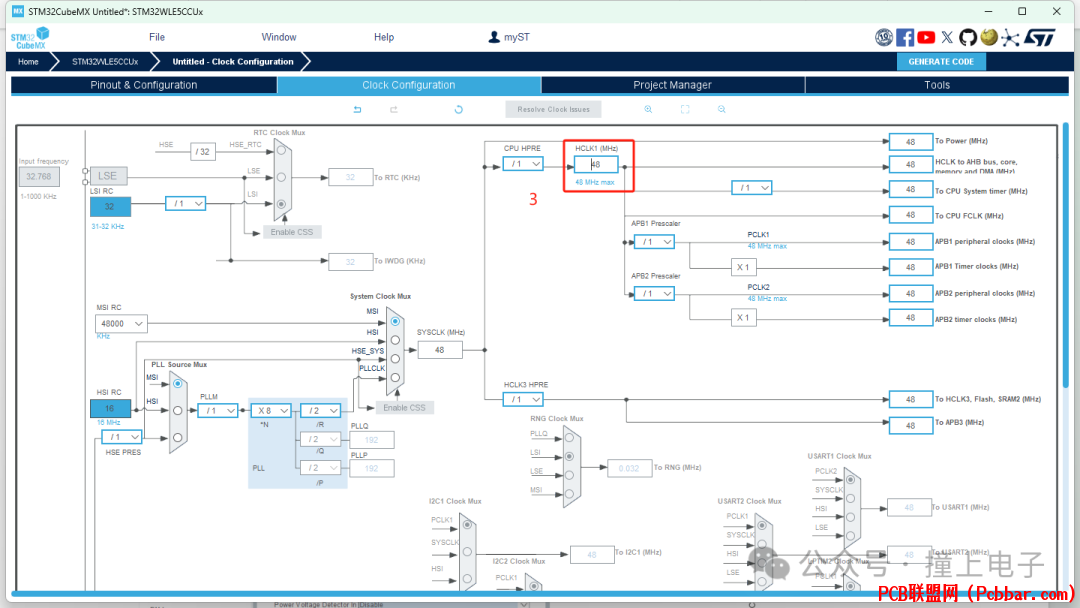Select PLLCLK in System Clock Mux
Screen dimensions: 1080x608
tap(395, 377)
